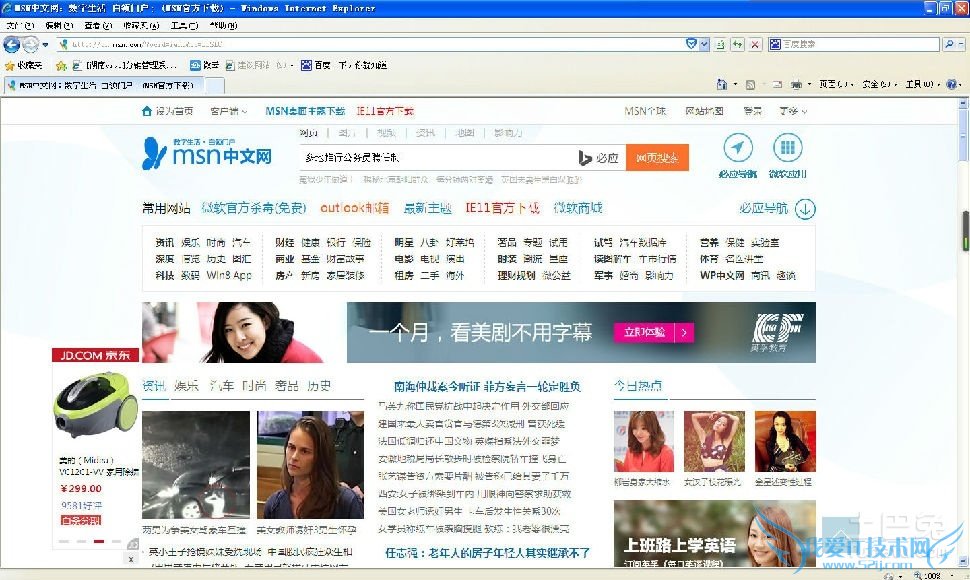
Task: Open the 帮助 menu
Action: coord(223,25)
